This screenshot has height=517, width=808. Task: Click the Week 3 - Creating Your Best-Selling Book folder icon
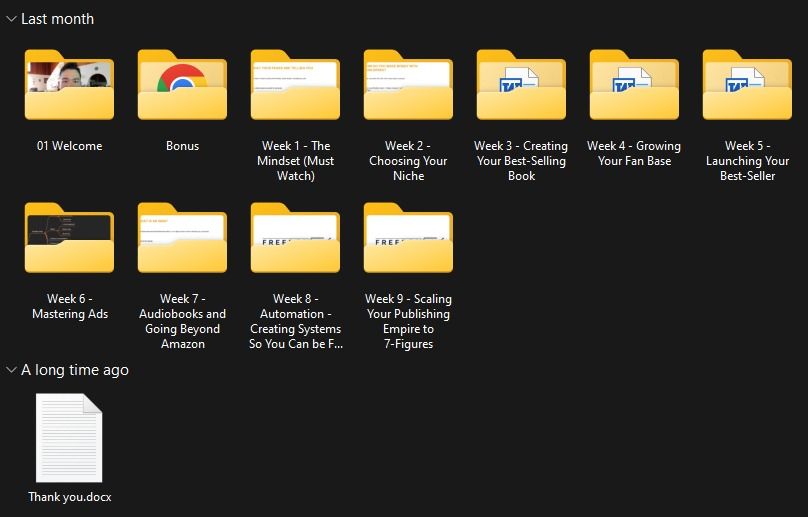coord(521,87)
